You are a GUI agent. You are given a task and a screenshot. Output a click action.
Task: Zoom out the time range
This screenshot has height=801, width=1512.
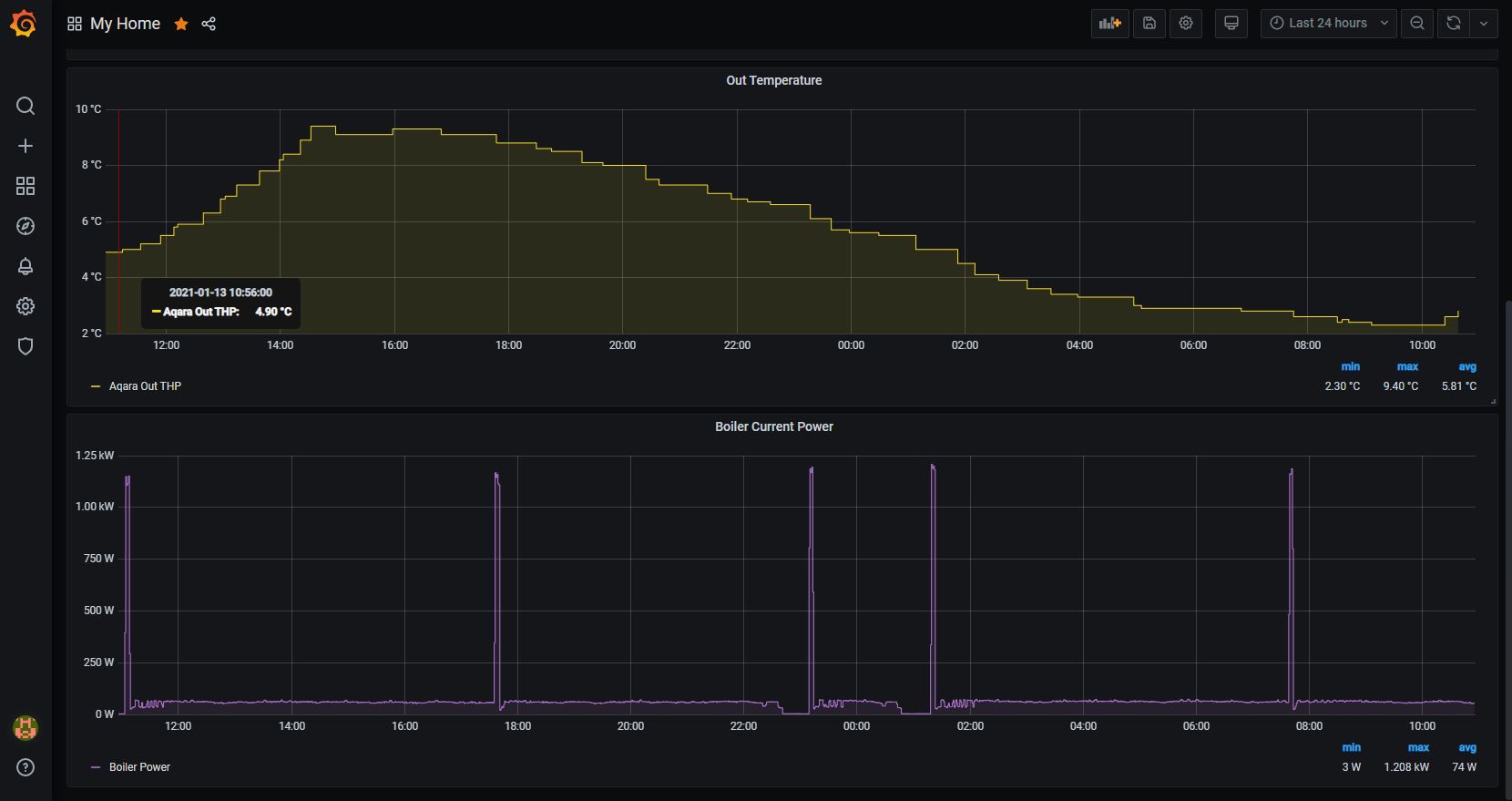coord(1417,24)
